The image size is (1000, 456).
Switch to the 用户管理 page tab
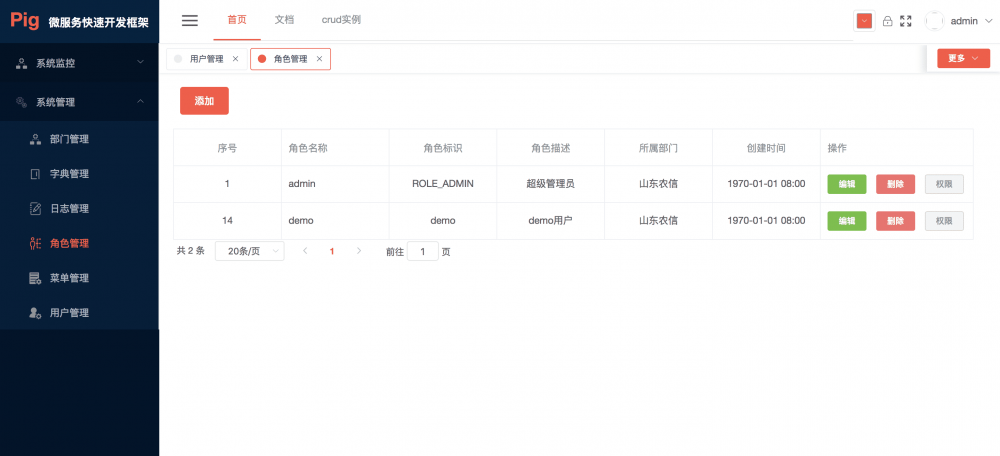(x=206, y=59)
